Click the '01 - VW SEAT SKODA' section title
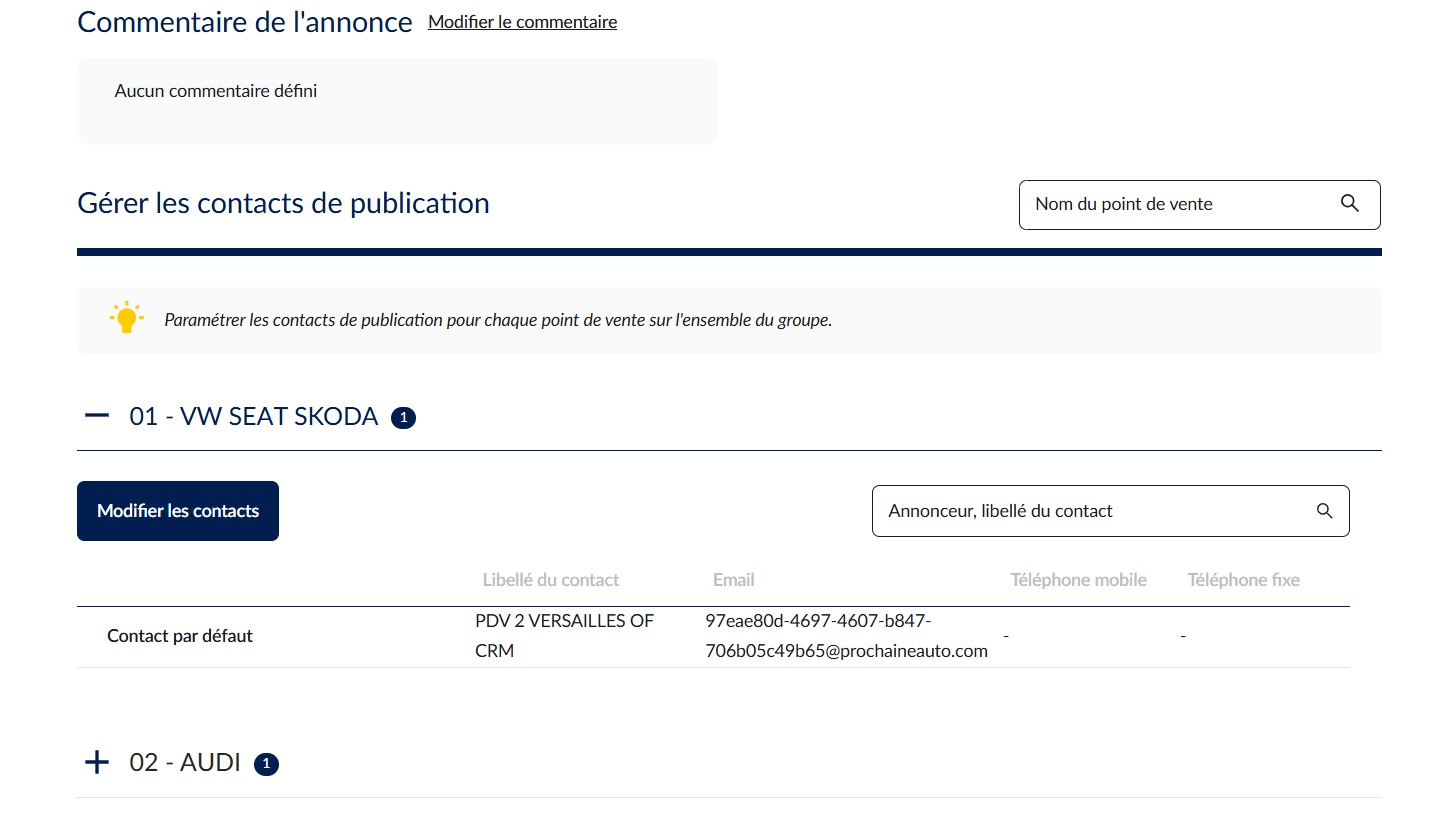The height and width of the screenshot is (828, 1450). tap(254, 417)
